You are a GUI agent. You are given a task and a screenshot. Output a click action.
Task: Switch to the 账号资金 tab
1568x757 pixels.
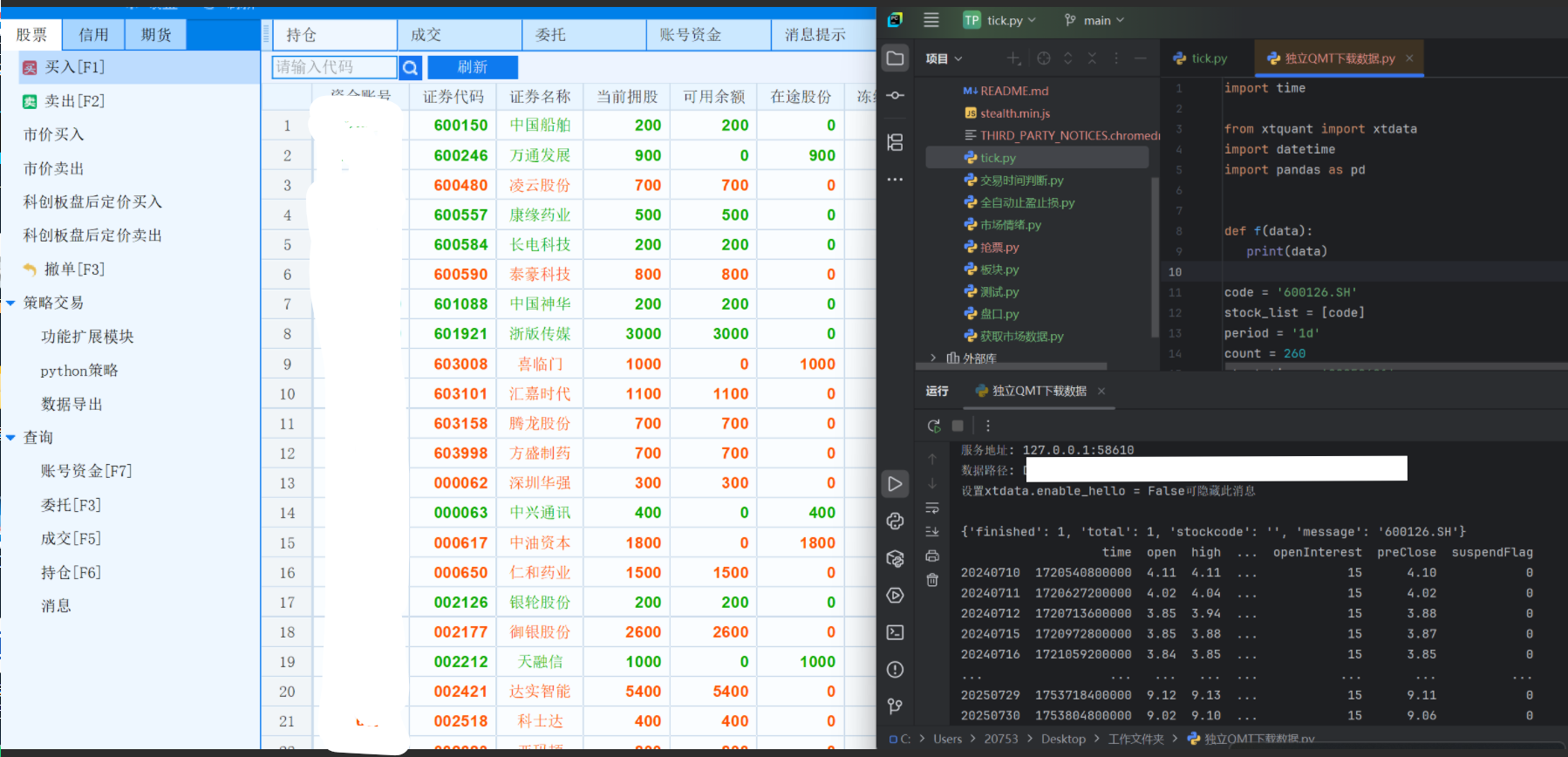[x=709, y=35]
